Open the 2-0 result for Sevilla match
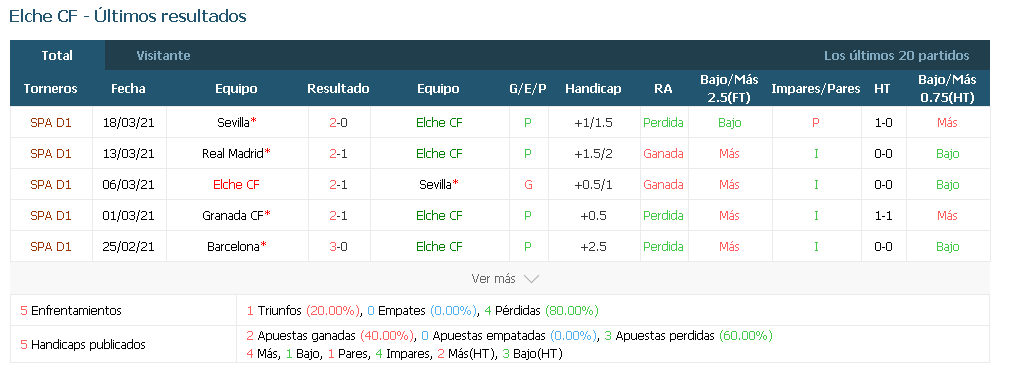The width and height of the screenshot is (1009, 374). coord(338,122)
